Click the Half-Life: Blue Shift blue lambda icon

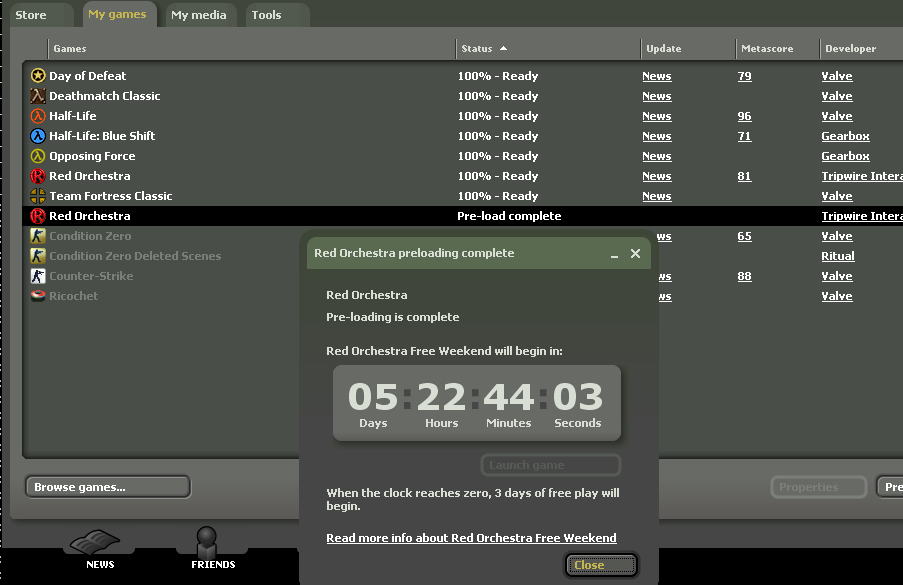coord(38,136)
